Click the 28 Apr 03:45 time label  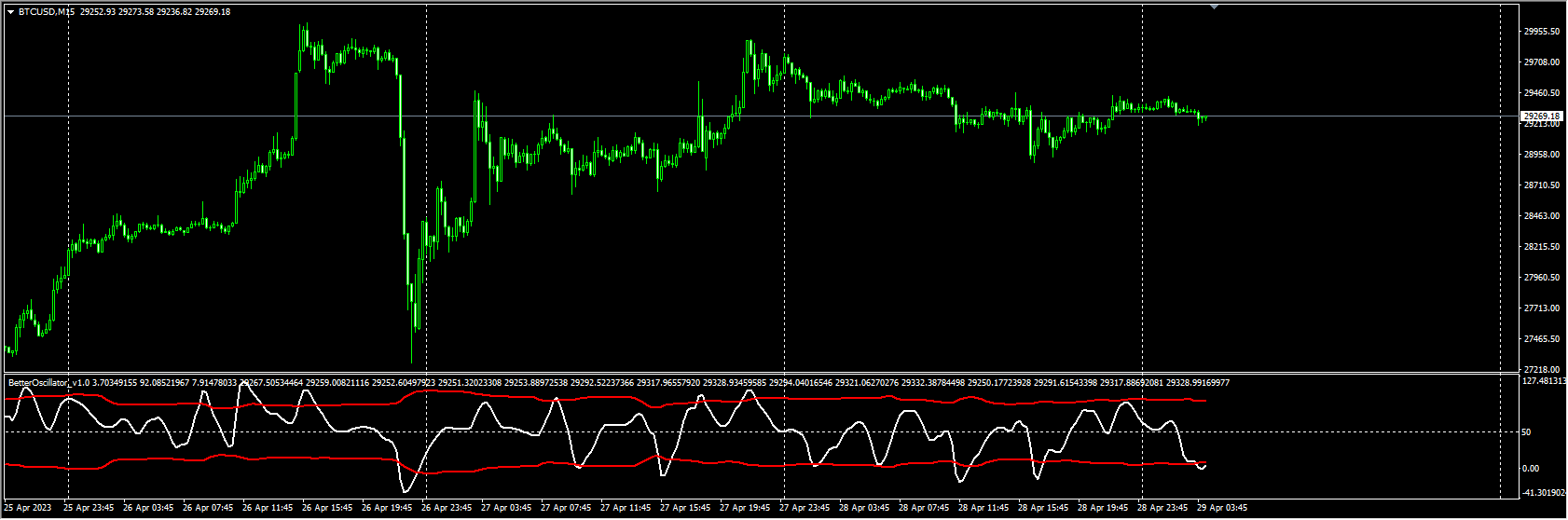tap(864, 508)
